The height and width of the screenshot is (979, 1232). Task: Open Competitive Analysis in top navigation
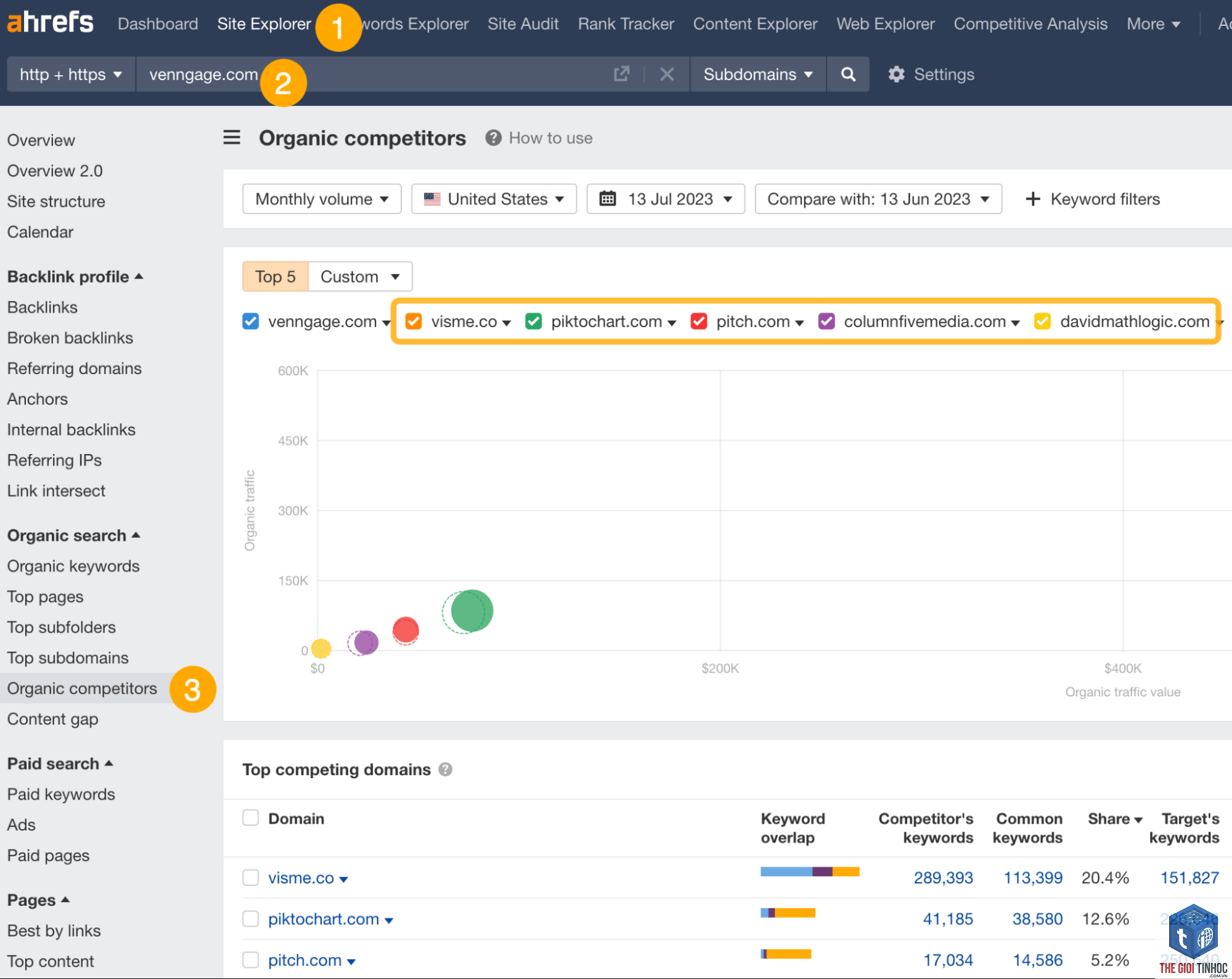point(1030,23)
